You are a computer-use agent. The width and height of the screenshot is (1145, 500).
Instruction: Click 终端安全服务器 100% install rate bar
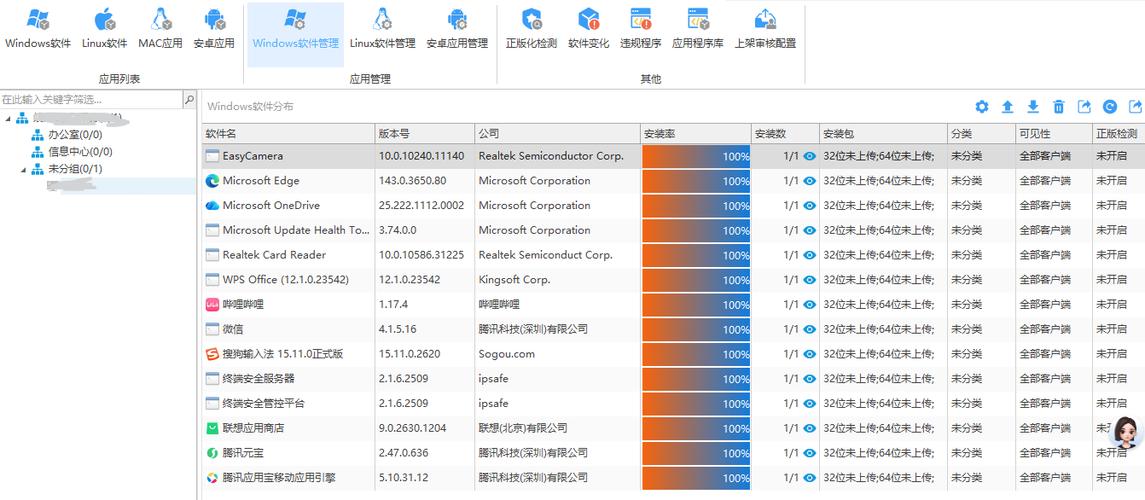pos(696,379)
